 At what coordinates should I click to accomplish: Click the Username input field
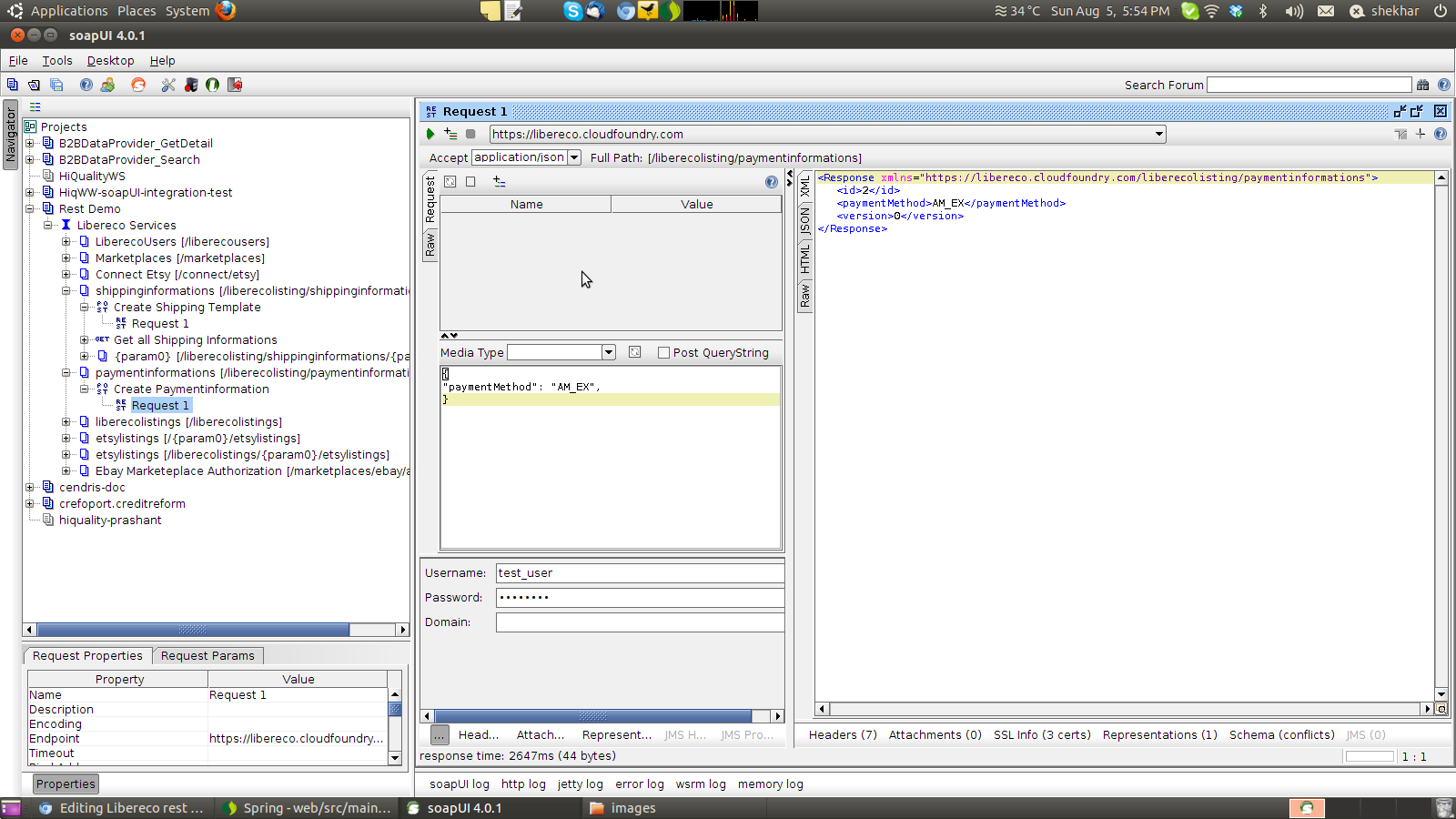pyautogui.click(x=639, y=573)
